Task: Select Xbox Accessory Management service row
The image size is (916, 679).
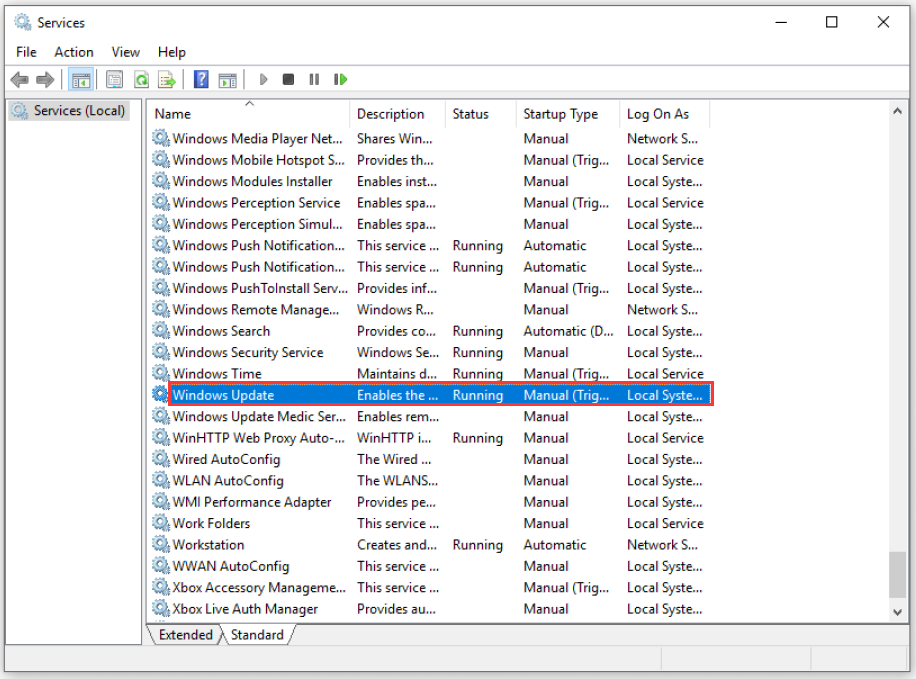Action: [x=429, y=587]
